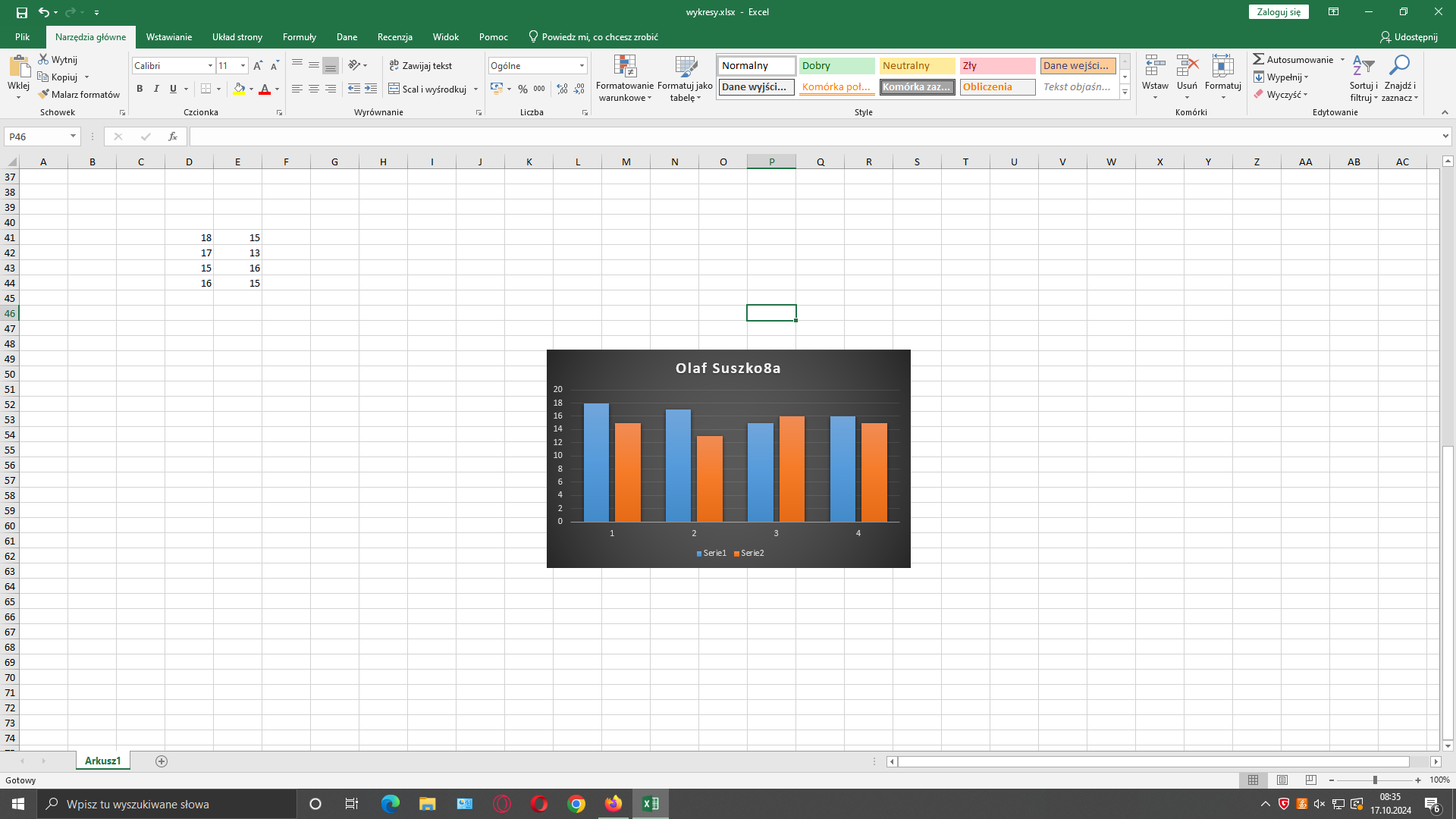Toggle Bold formatting
Viewport: 1456px width, 819px height.
click(x=140, y=89)
